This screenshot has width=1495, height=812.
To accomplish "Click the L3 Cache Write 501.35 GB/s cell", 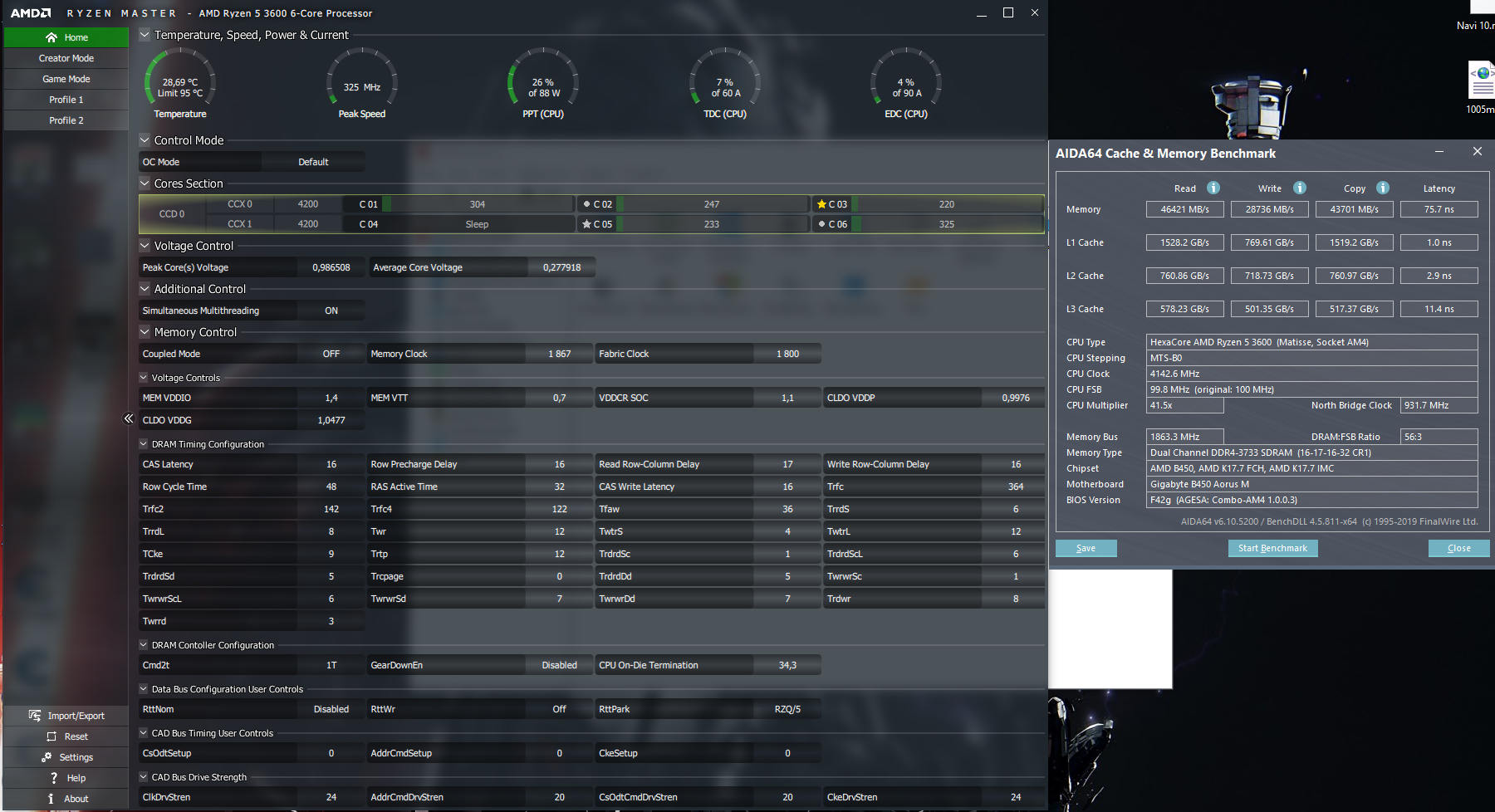I will (1270, 309).
